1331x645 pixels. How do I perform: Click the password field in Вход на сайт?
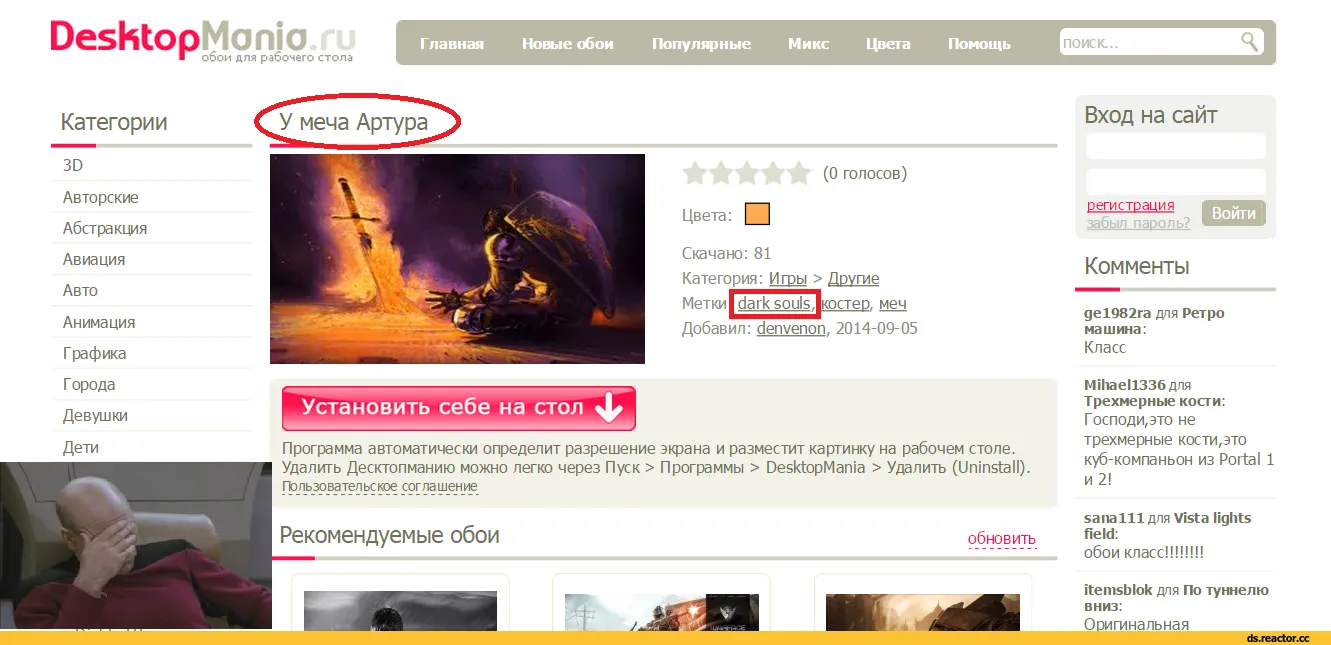1176,181
